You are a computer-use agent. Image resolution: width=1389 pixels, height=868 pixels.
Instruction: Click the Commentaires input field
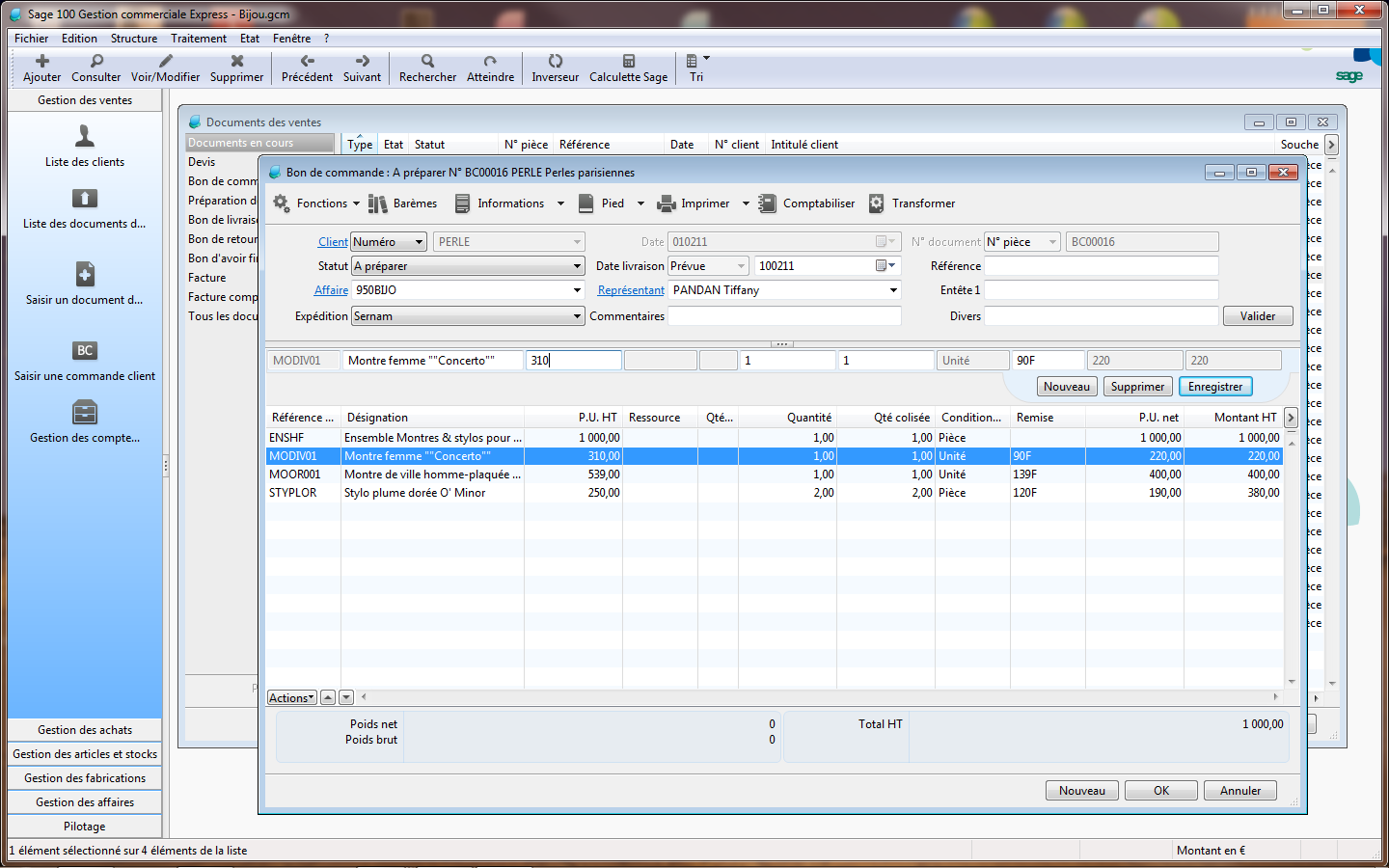click(x=784, y=316)
